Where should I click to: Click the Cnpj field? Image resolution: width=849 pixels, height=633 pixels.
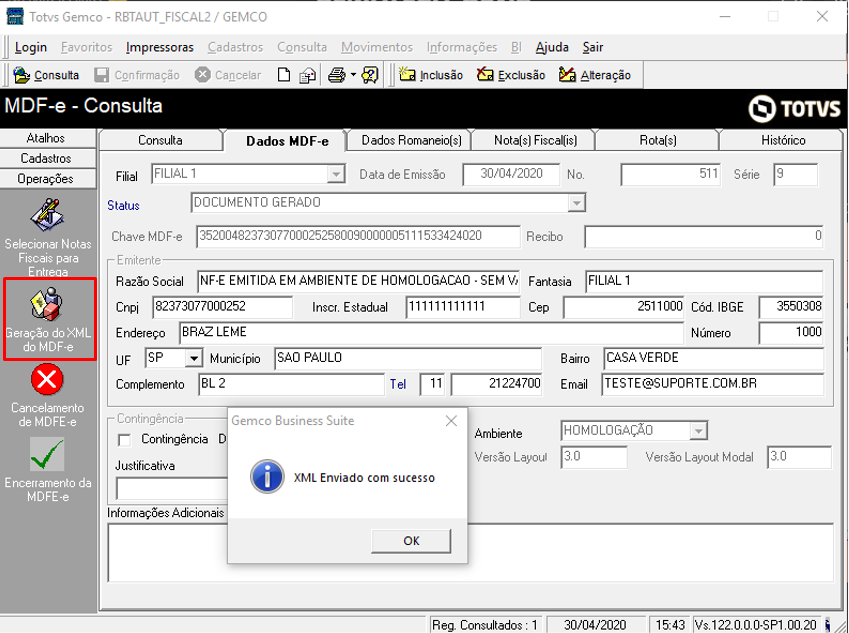[223, 307]
